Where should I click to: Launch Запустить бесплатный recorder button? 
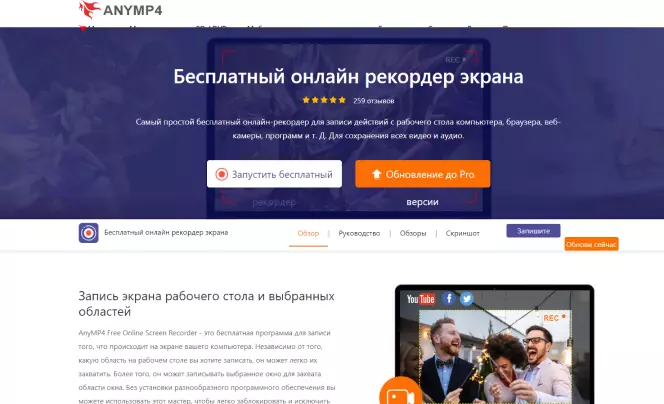tap(274, 174)
